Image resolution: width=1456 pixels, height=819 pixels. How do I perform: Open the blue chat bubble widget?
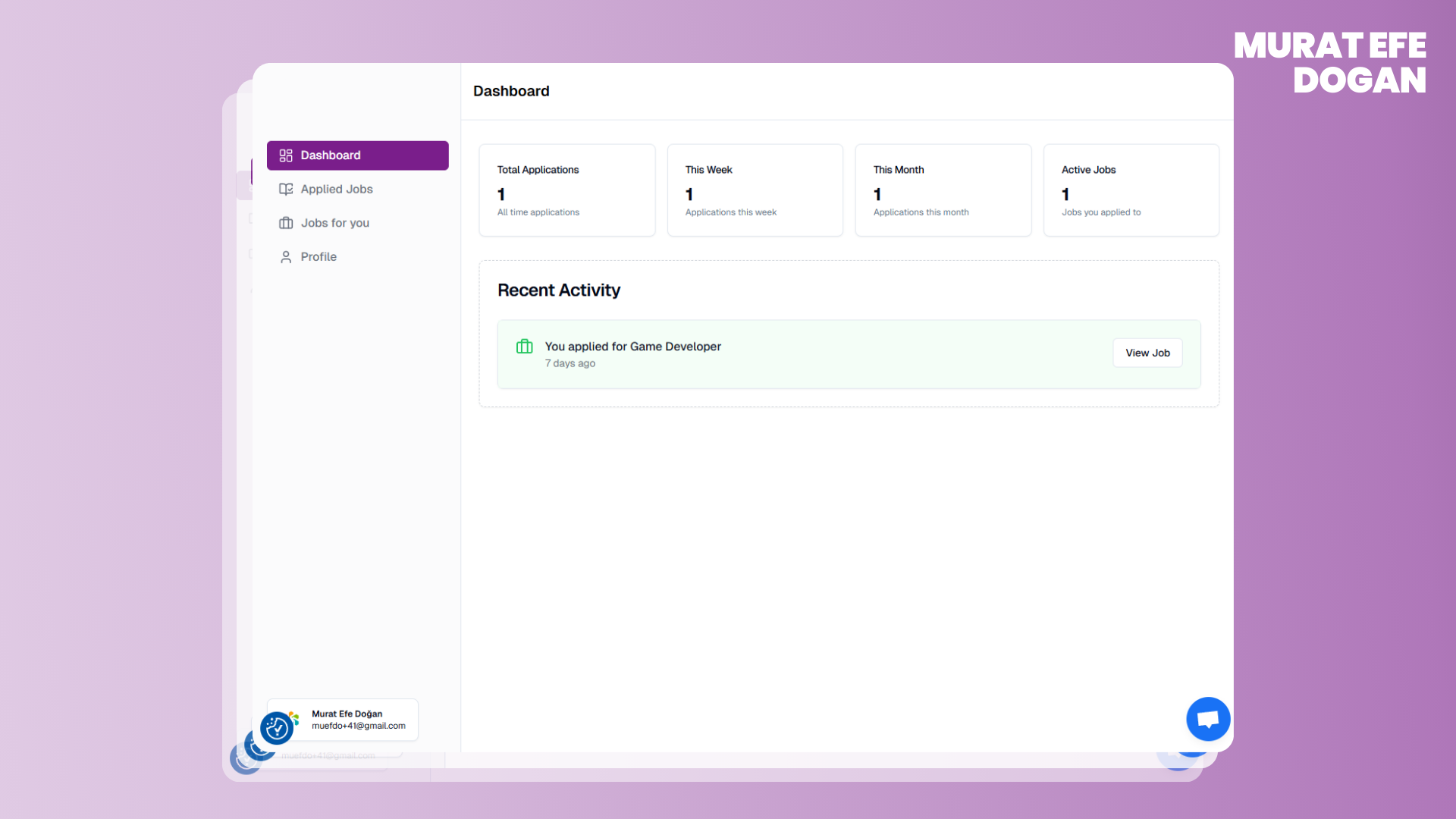[1208, 719]
